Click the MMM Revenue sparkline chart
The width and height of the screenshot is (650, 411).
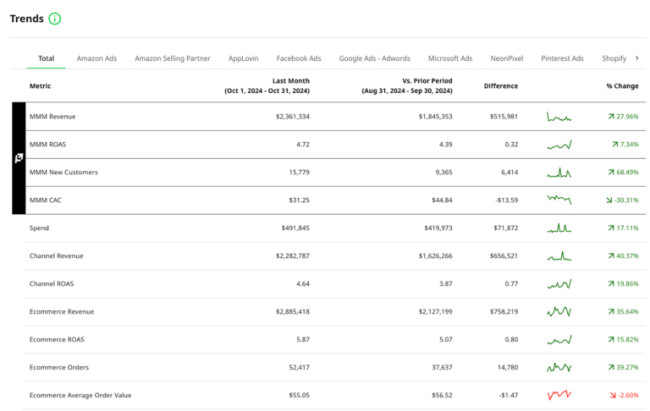(x=559, y=117)
